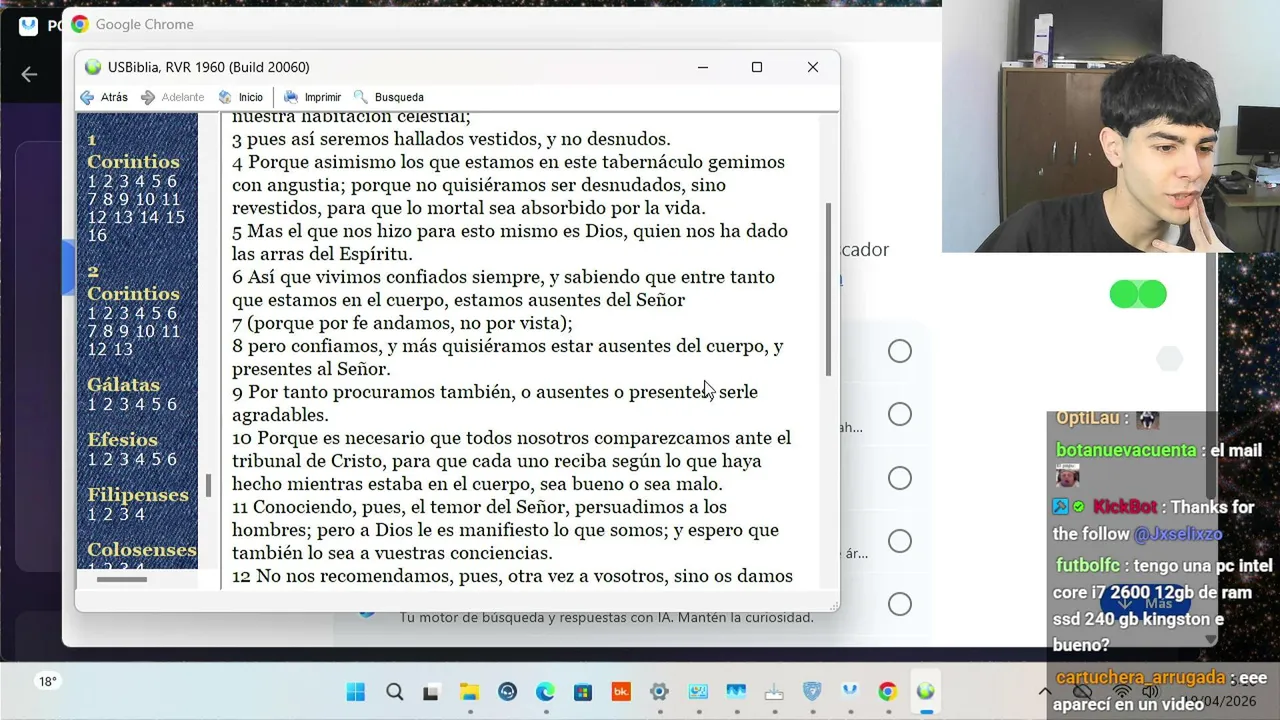Open Microsoft Edge from the taskbar
Screen dimensions: 1280x720
click(545, 691)
